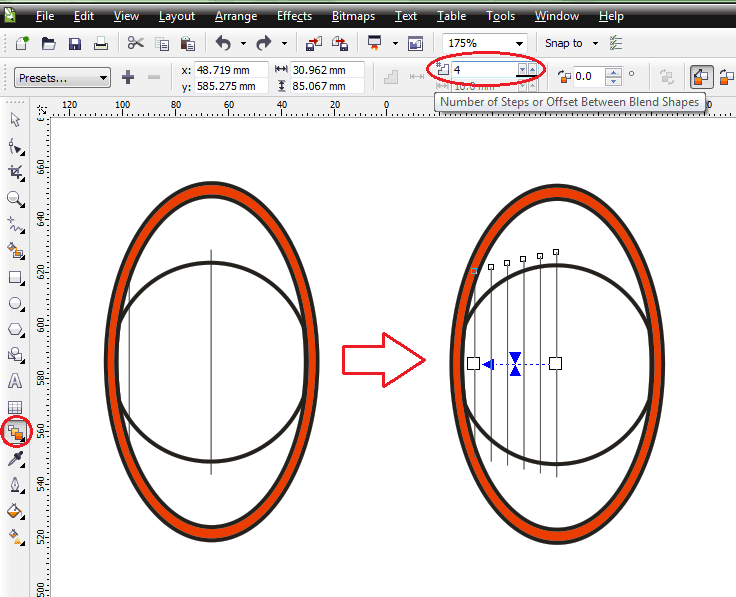This screenshot has width=736, height=597.
Task: Open the application launcher icon
Action: (x=375, y=43)
